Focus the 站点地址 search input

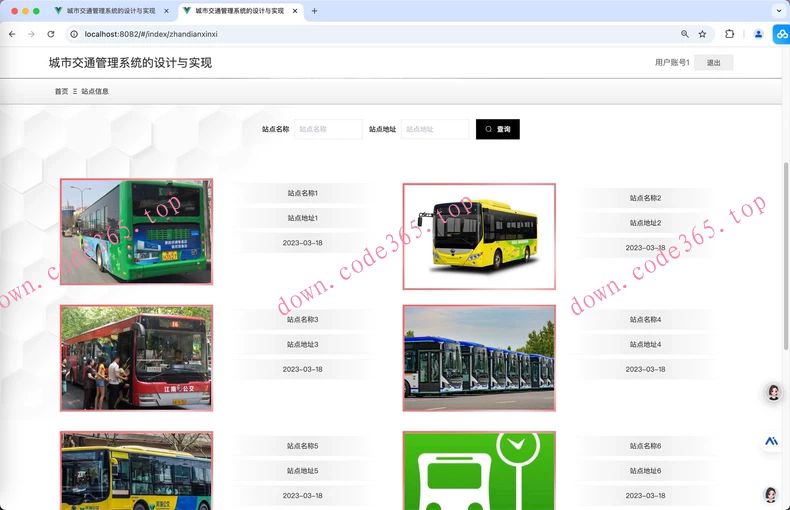[435, 129]
